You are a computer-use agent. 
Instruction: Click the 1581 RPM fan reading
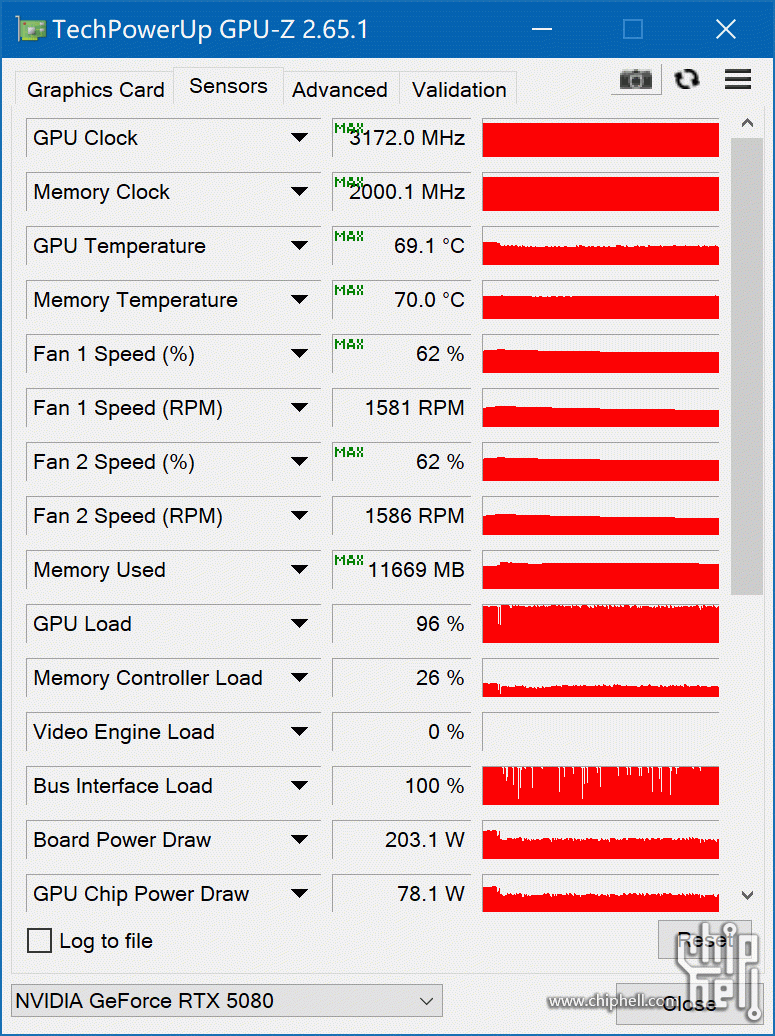click(415, 408)
